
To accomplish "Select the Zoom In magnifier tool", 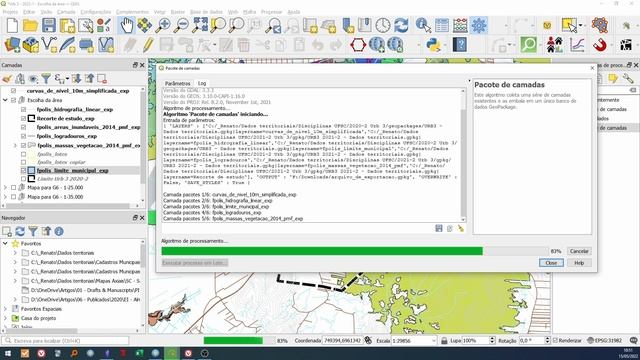I will tap(162, 26).
